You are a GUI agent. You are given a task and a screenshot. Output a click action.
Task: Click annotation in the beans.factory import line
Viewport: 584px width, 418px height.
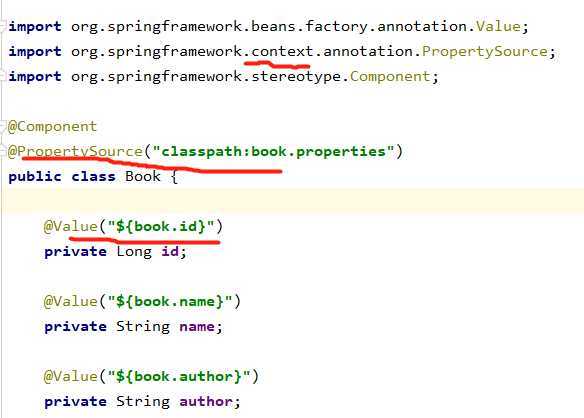coord(422,26)
